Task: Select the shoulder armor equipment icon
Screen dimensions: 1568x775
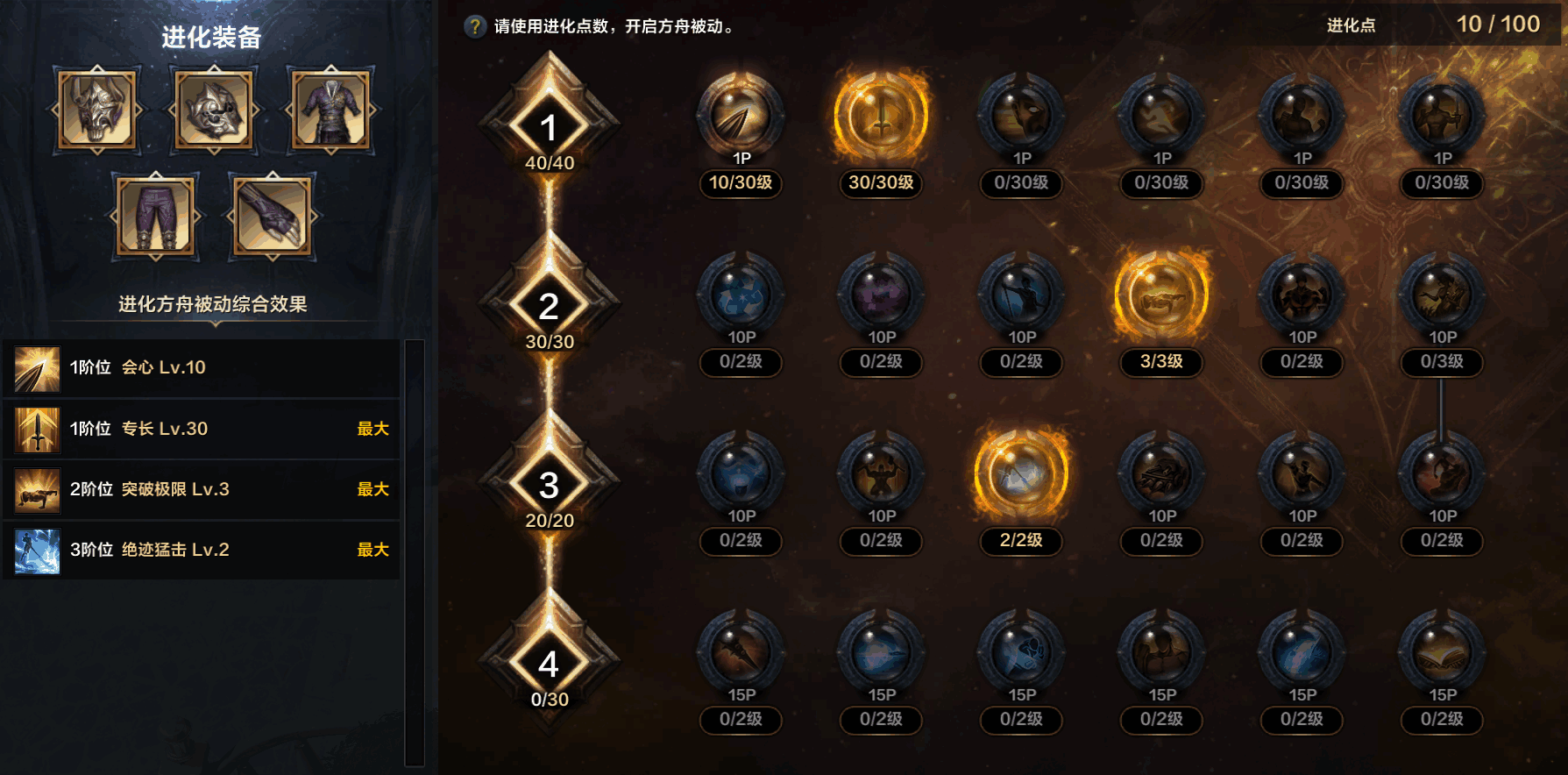Action: (x=214, y=110)
